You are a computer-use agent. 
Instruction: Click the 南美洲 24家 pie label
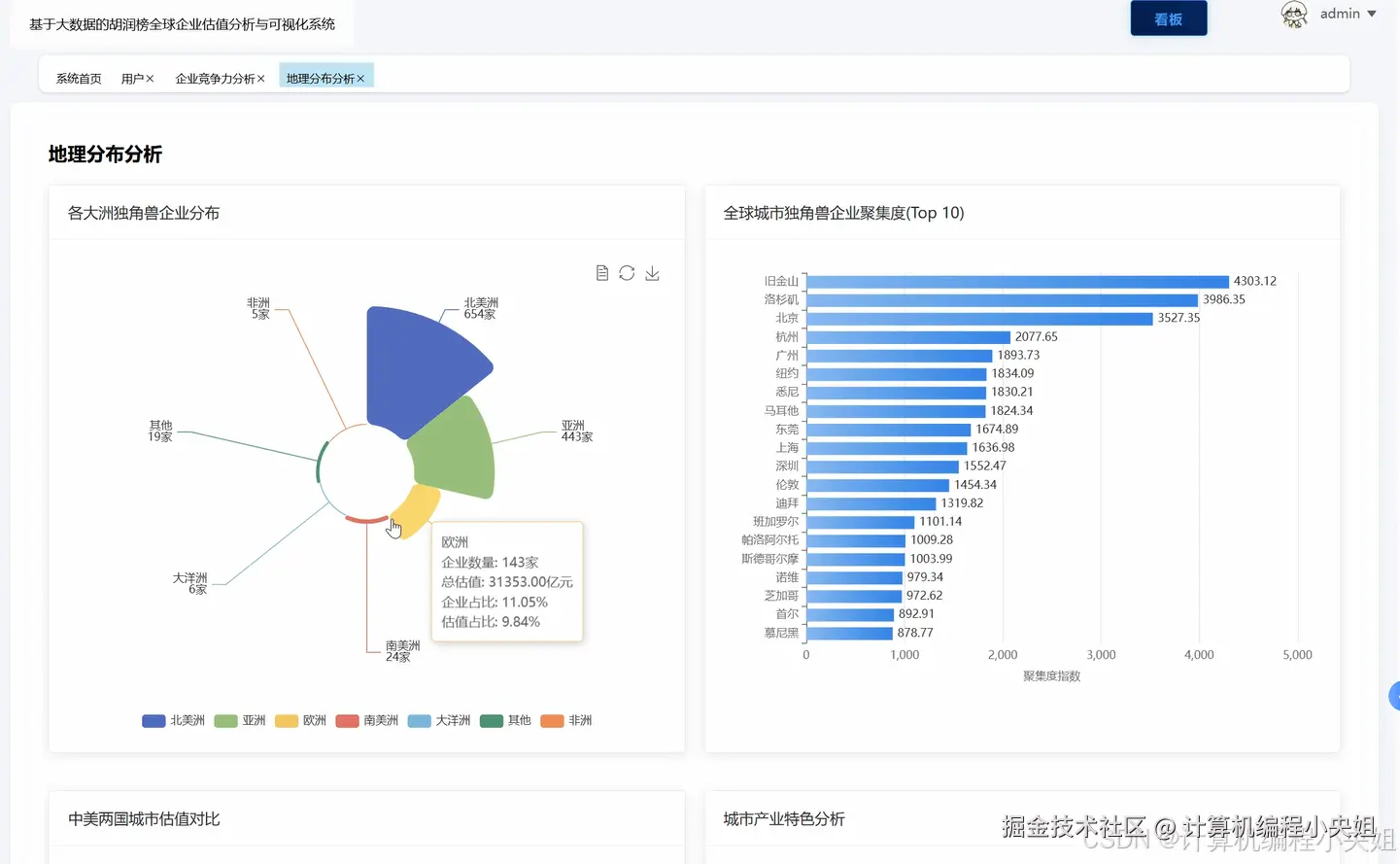[x=402, y=651]
